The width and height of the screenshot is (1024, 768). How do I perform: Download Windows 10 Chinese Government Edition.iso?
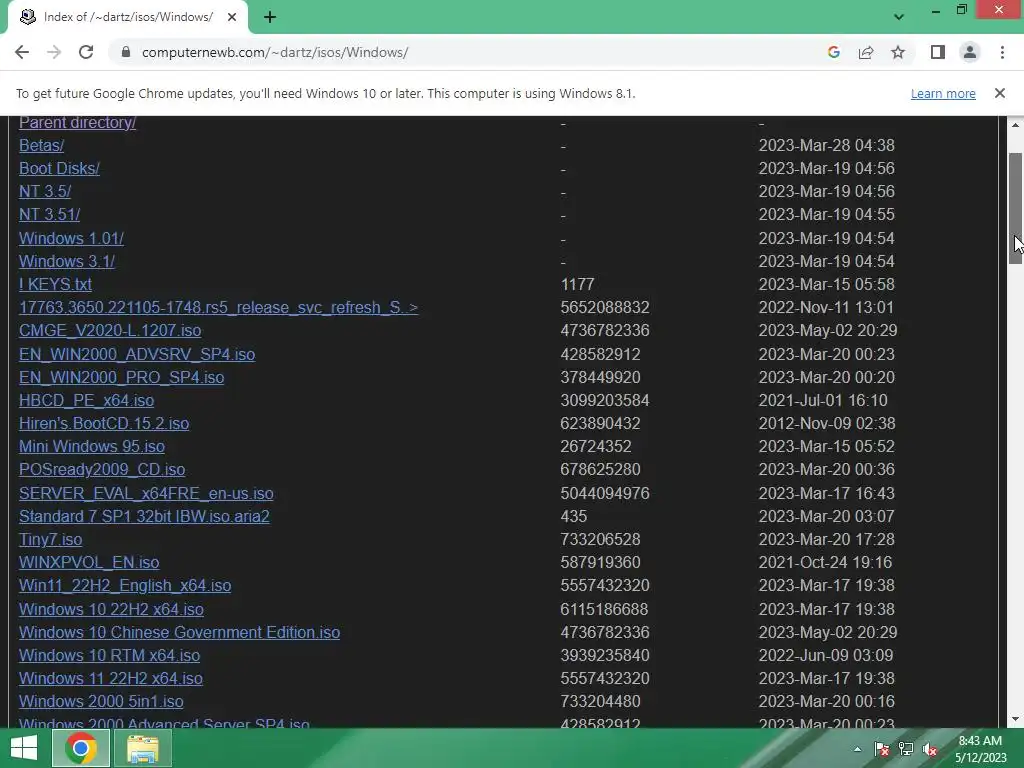[180, 632]
